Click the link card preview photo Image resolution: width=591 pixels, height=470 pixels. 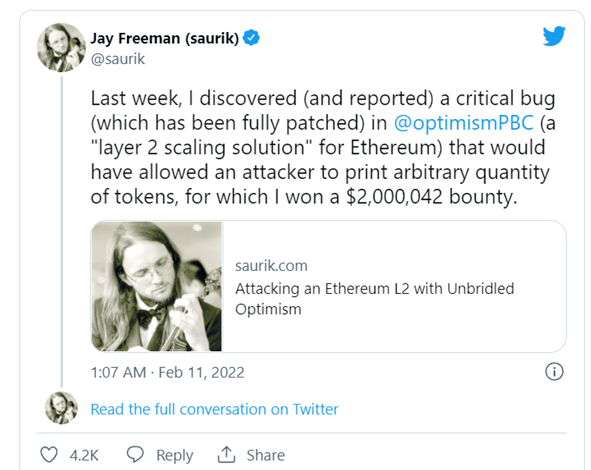pos(157,286)
